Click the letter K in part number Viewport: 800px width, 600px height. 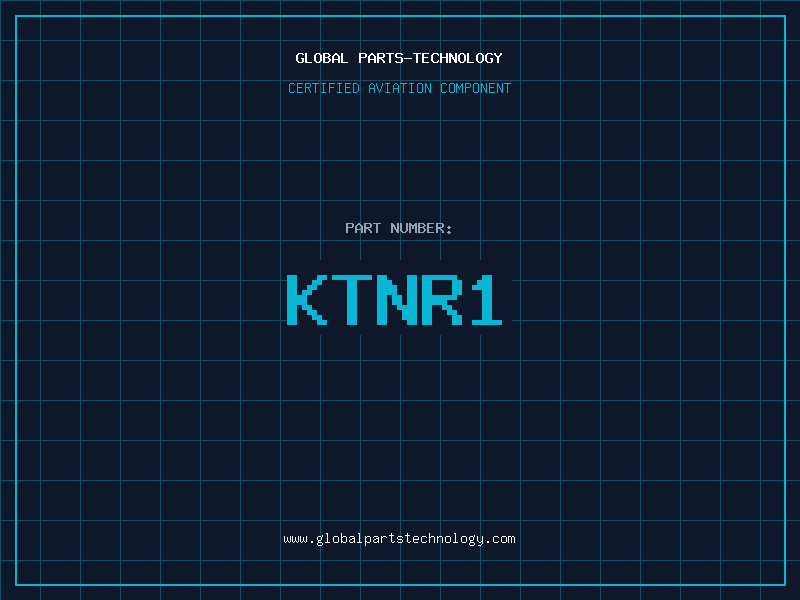click(307, 299)
